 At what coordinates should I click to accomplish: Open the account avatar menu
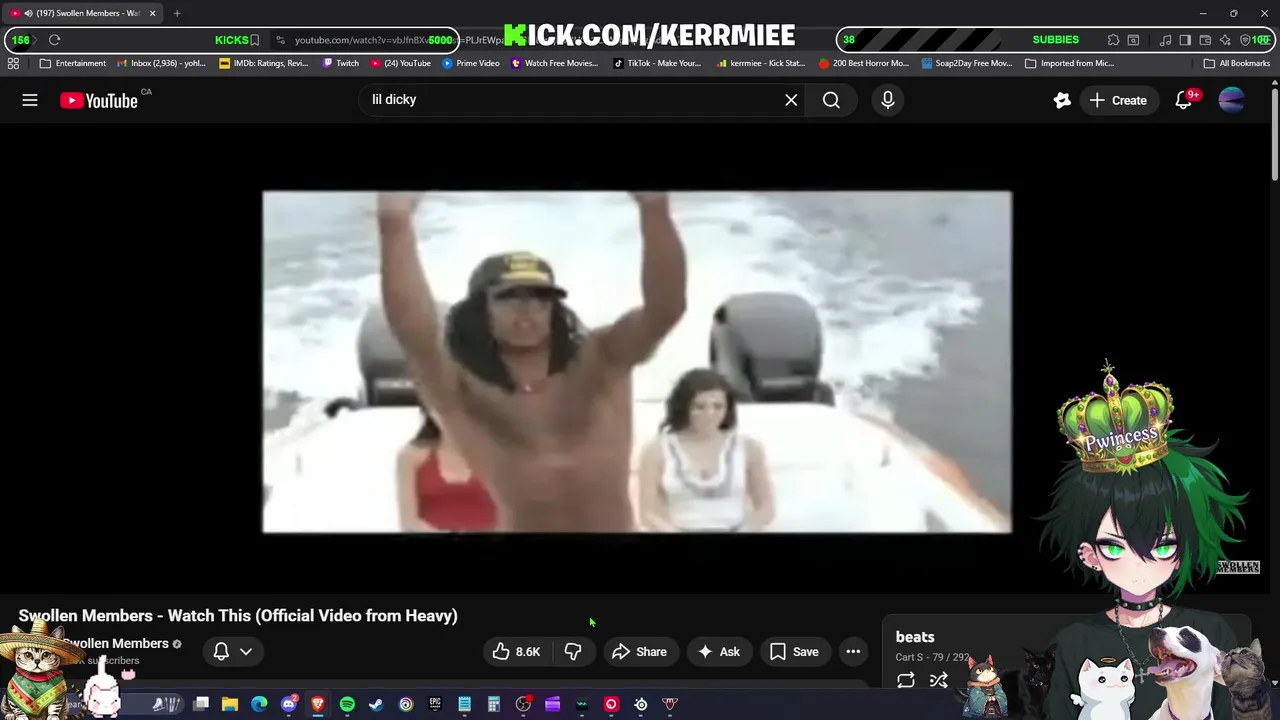[1232, 100]
